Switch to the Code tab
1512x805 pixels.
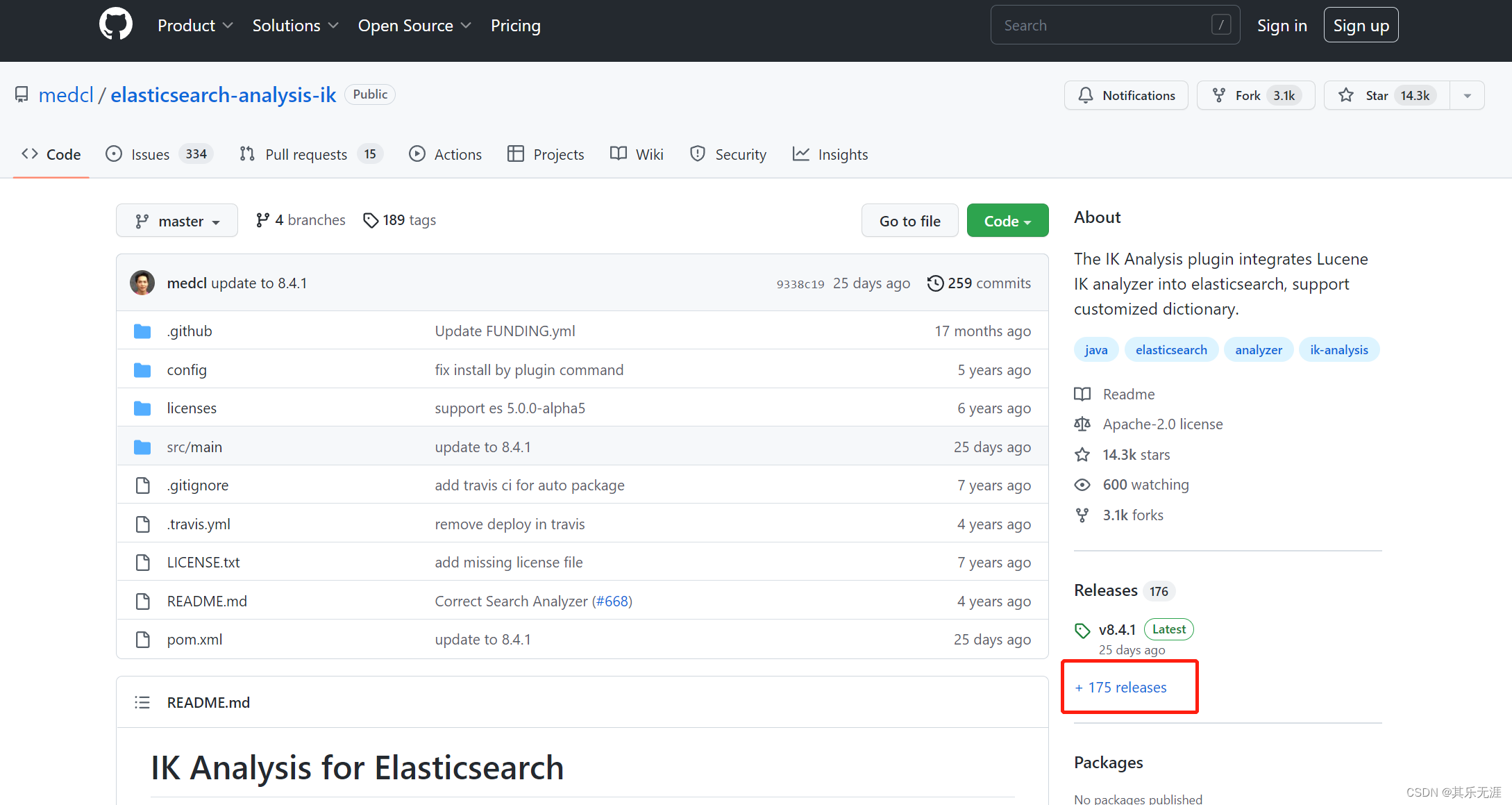click(51, 154)
